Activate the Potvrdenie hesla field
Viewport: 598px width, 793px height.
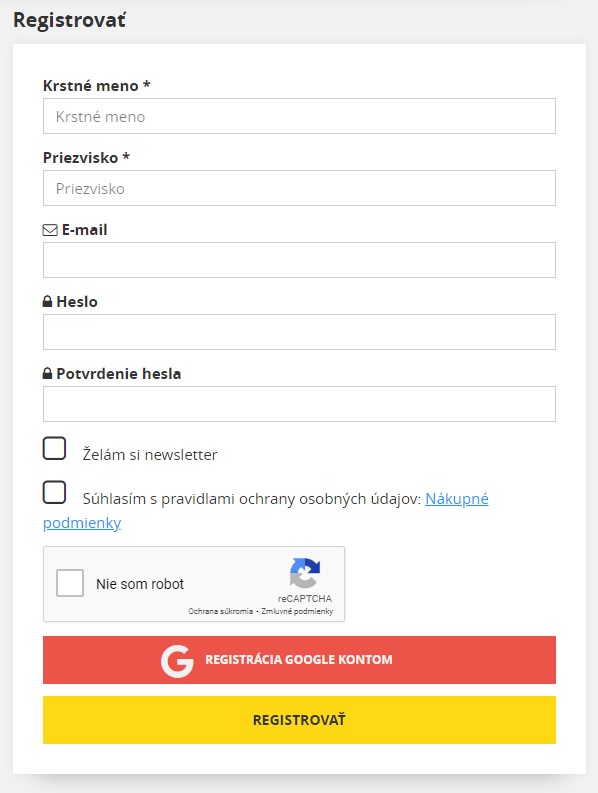coord(300,404)
